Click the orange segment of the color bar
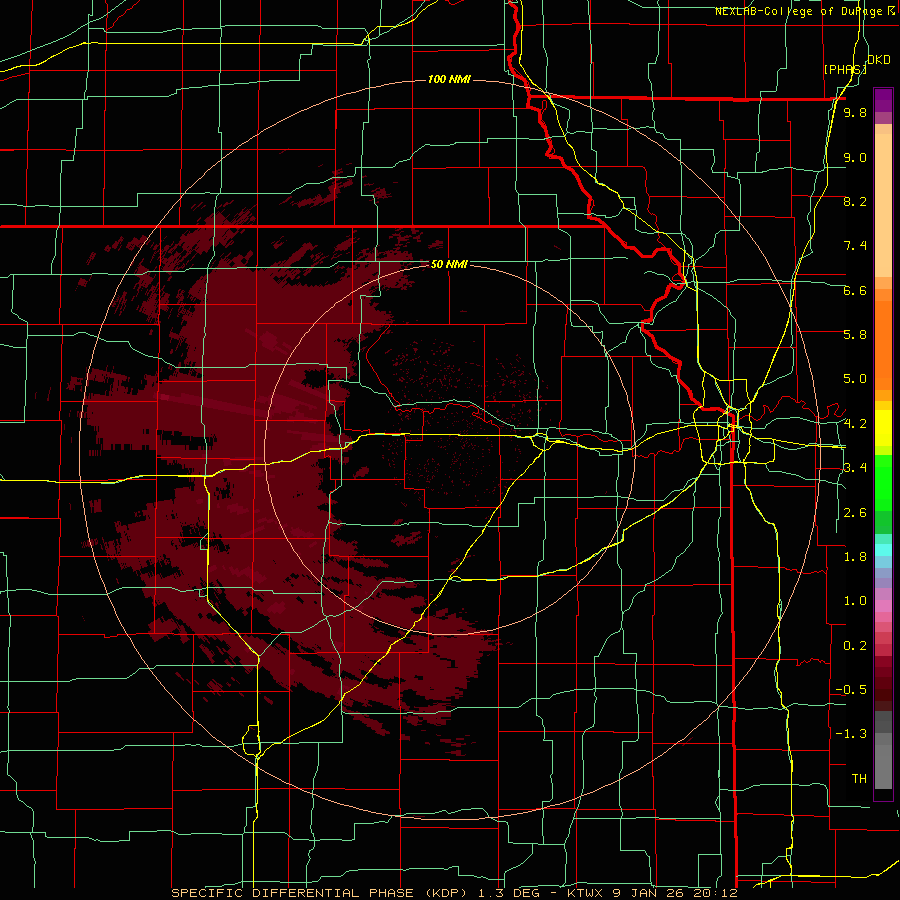This screenshot has width=900, height=900. 883,344
